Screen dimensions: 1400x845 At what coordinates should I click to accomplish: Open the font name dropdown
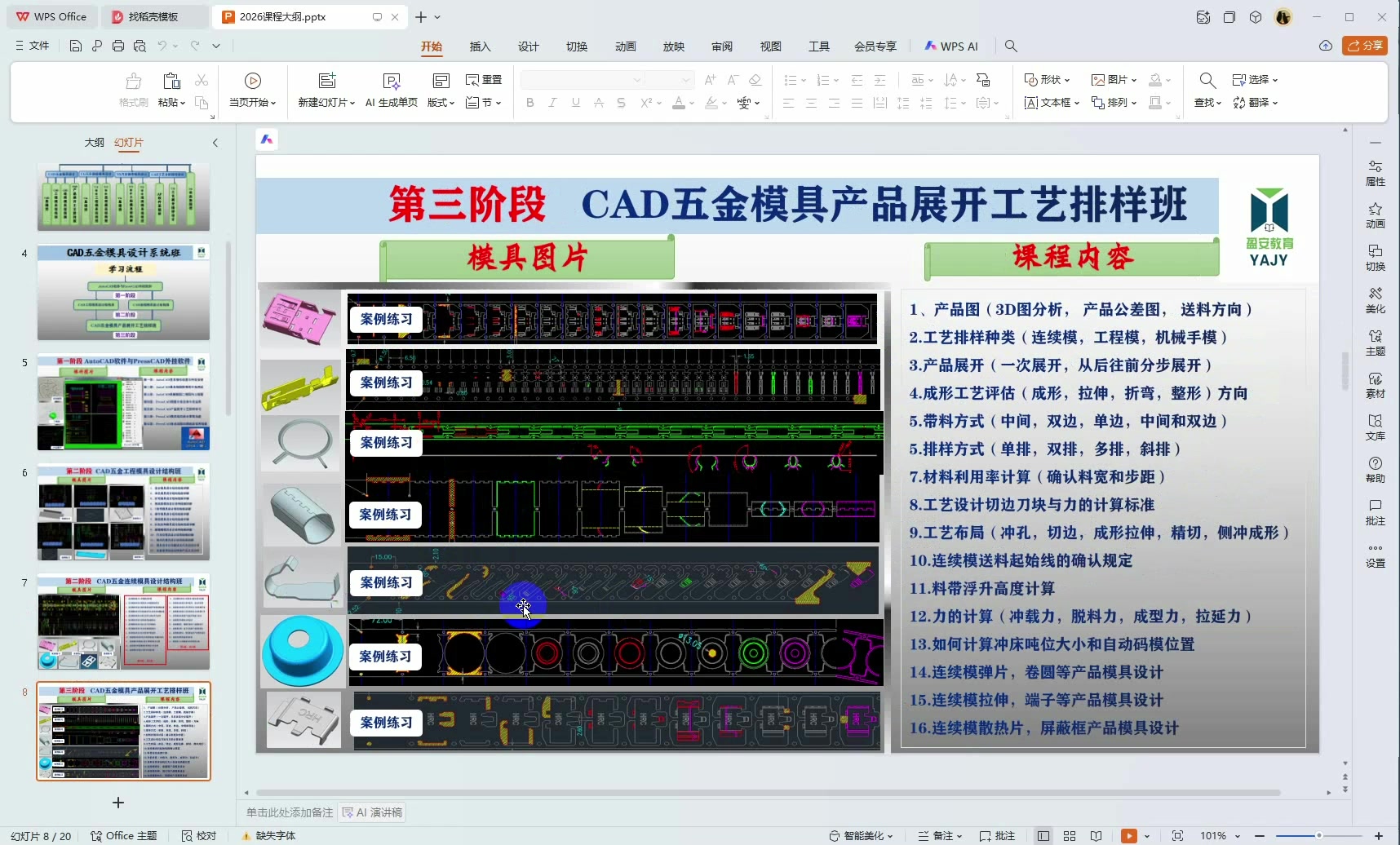pos(636,80)
